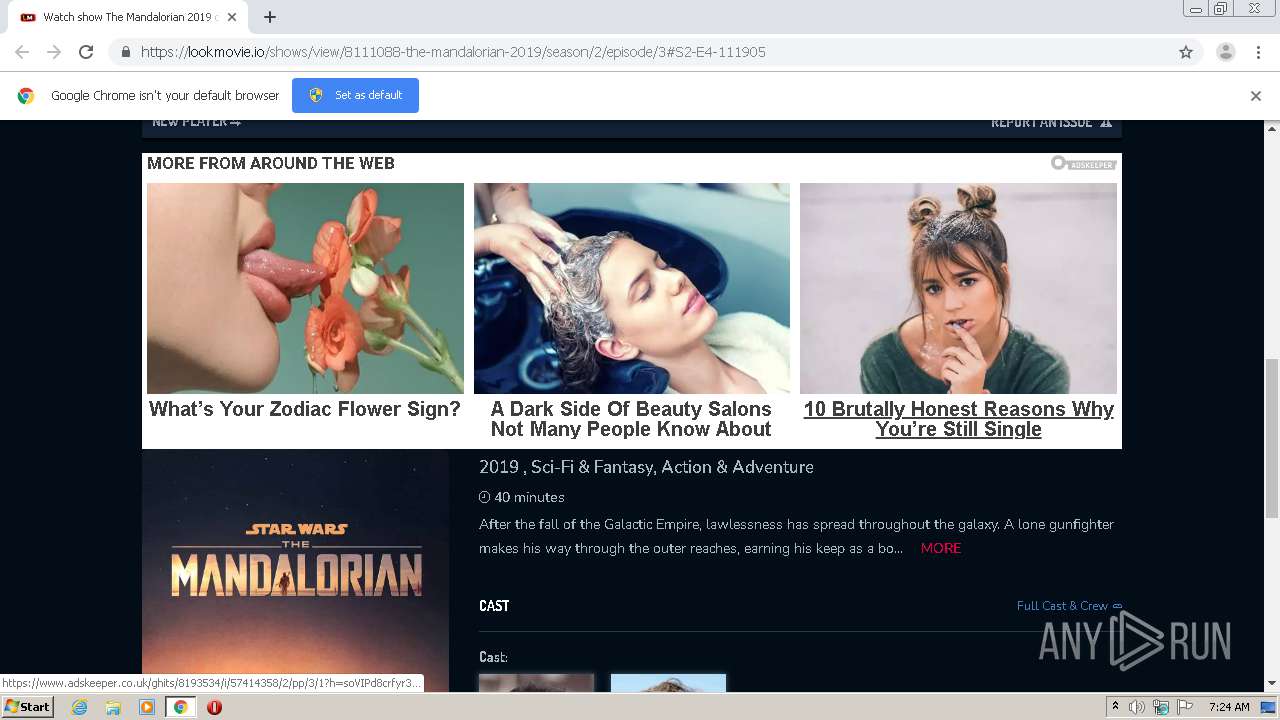Open the Full Cast & Crew link

click(1069, 606)
